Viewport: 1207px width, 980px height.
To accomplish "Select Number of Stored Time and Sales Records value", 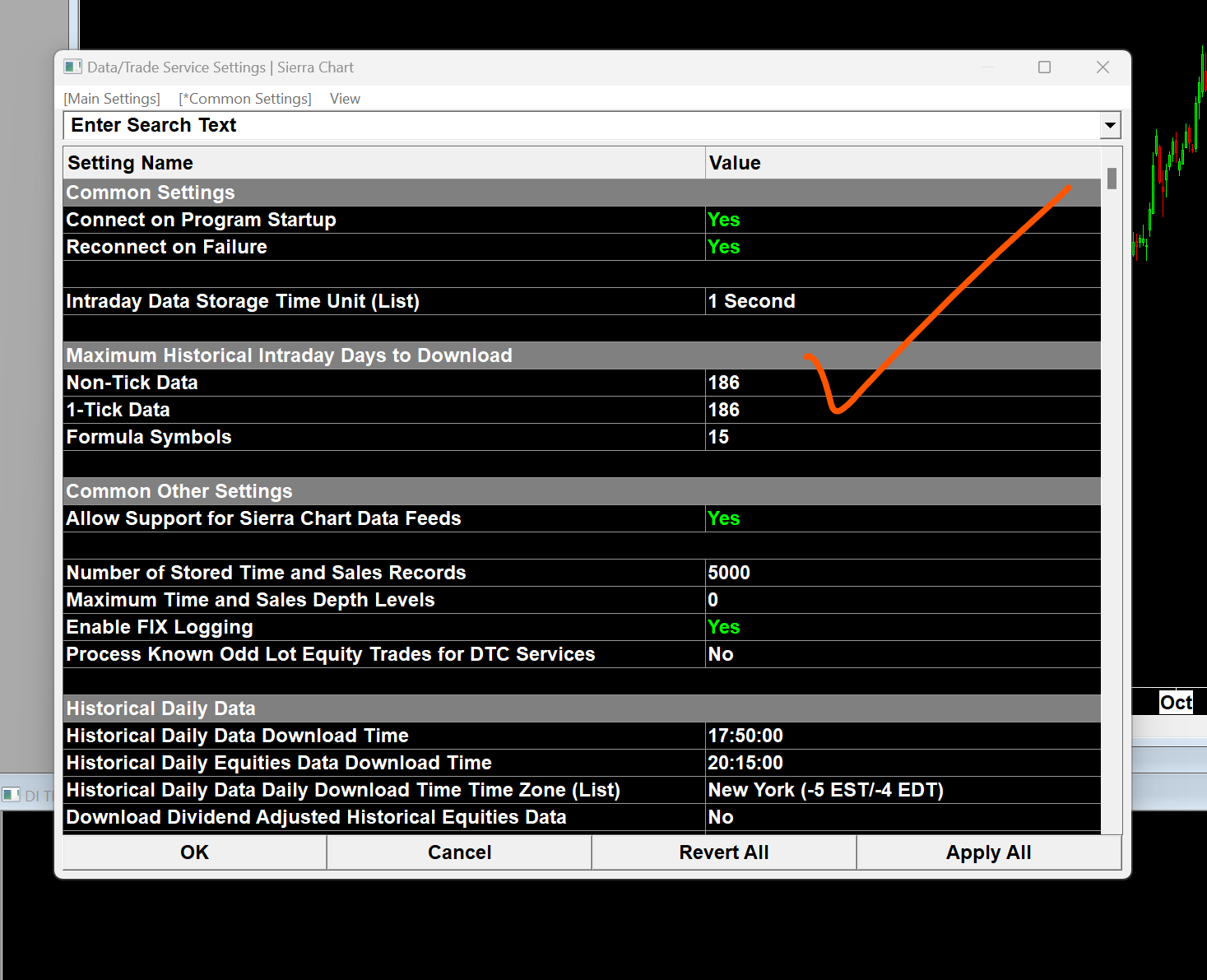I will 903,573.
